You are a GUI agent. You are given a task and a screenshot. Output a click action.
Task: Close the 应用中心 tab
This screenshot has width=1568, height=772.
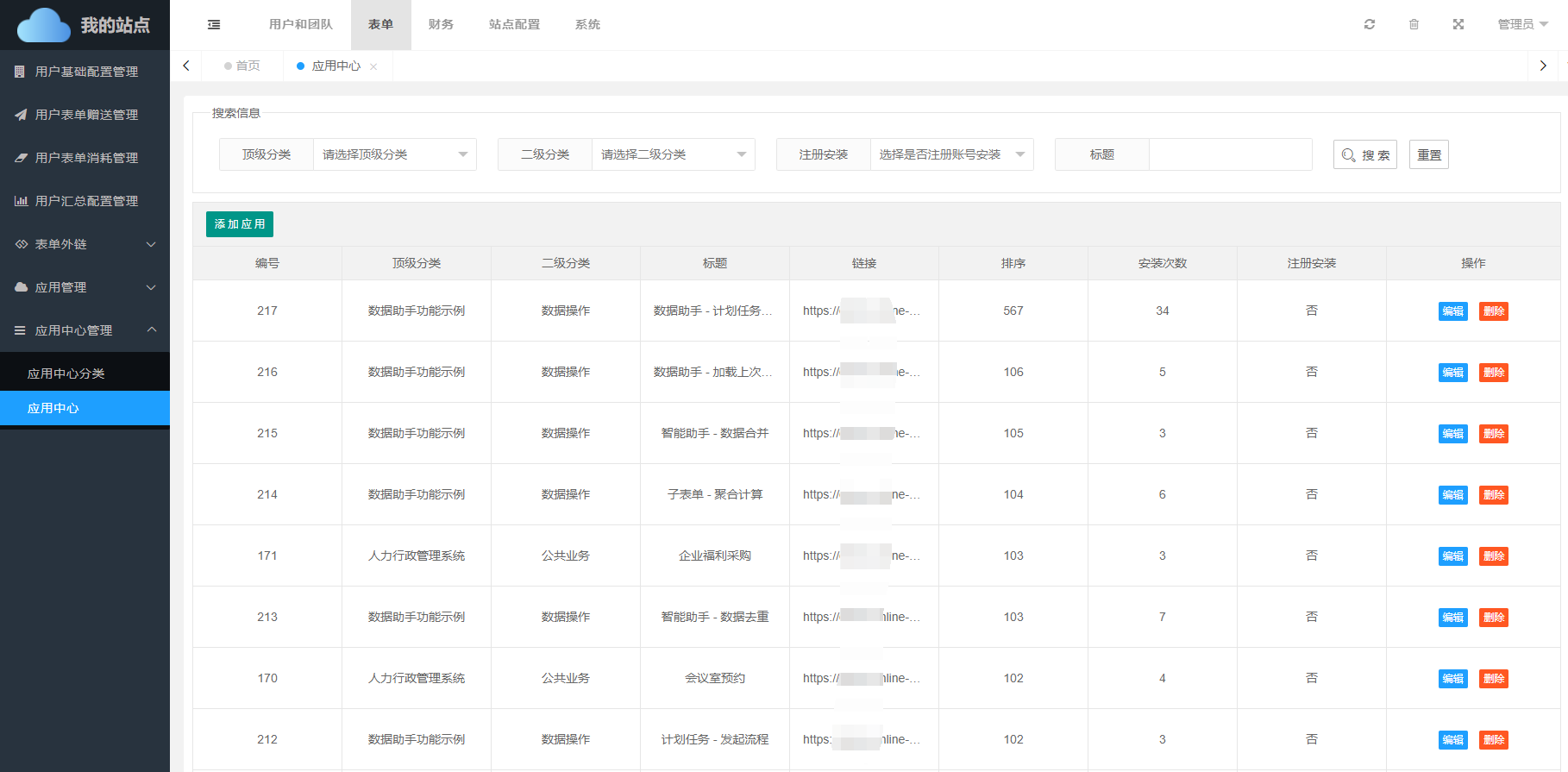pyautogui.click(x=373, y=66)
